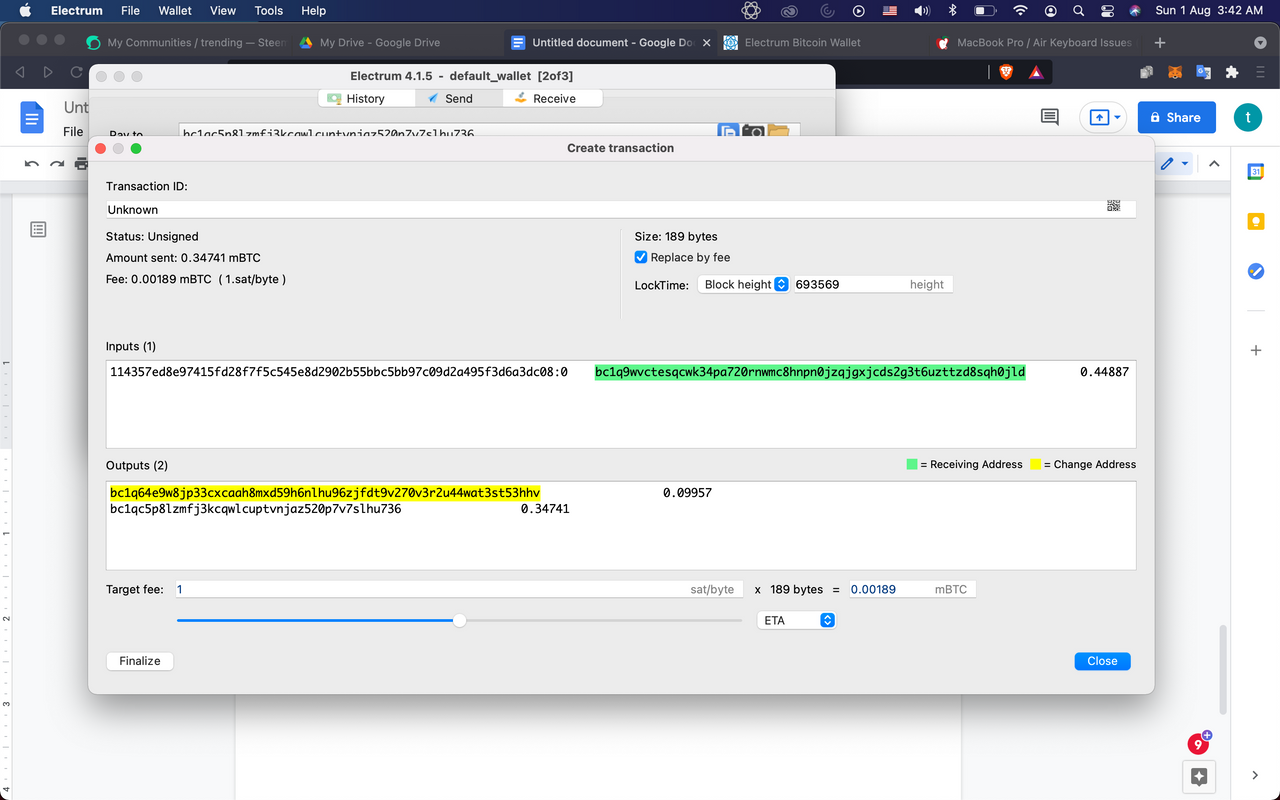
Task: Open the Google account avatar
Action: (x=1247, y=117)
